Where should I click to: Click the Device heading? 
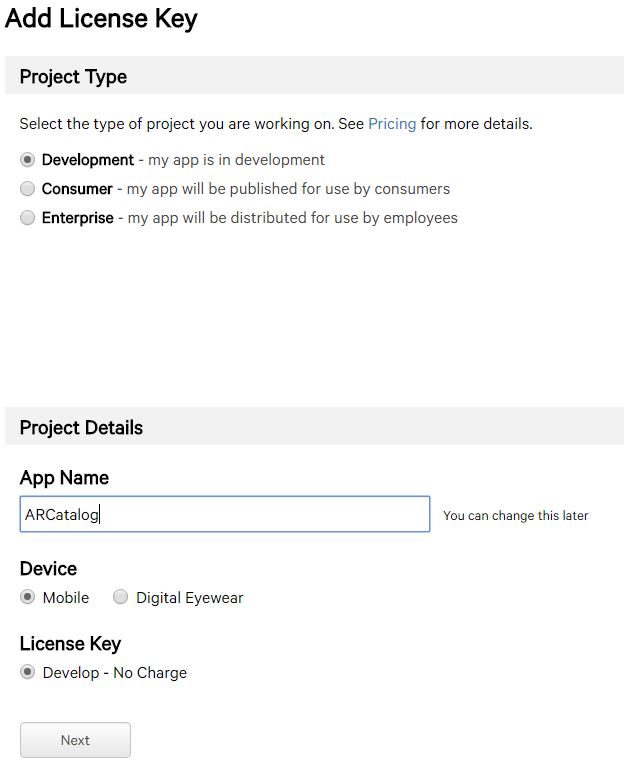click(48, 569)
